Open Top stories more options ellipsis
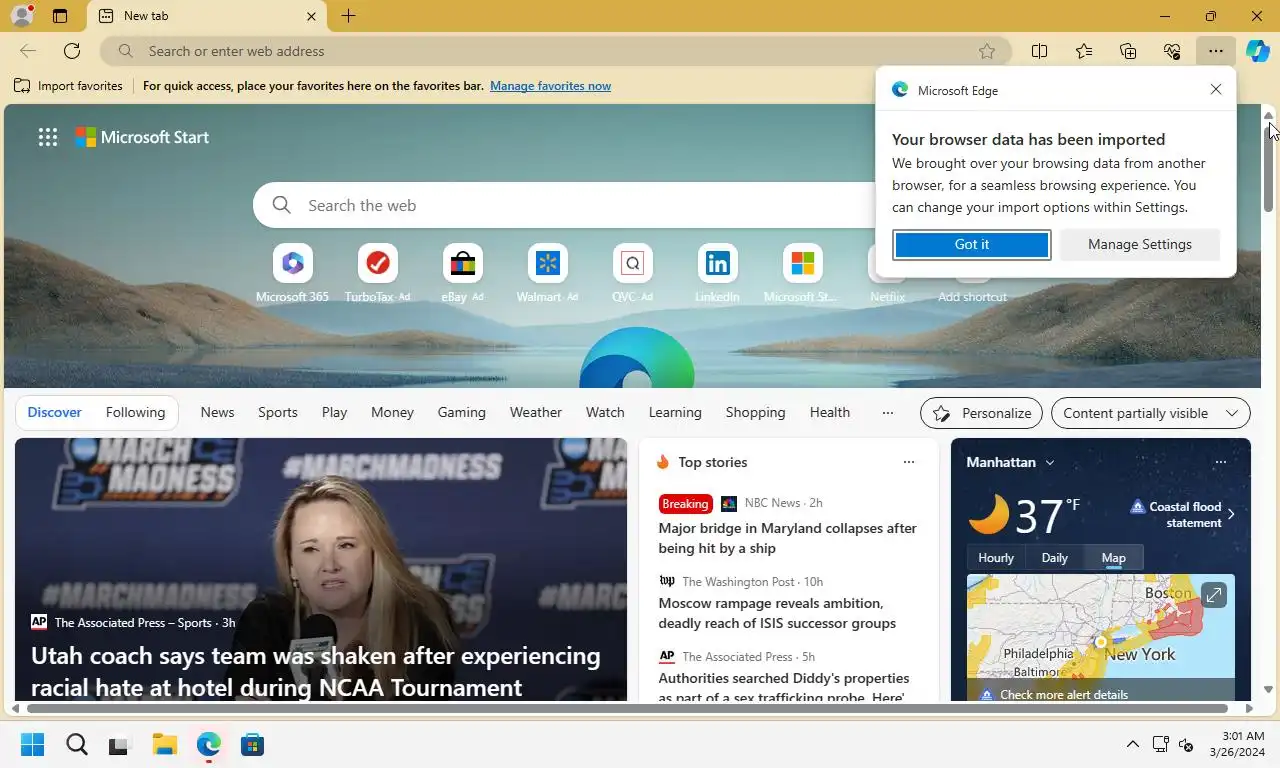 click(908, 462)
